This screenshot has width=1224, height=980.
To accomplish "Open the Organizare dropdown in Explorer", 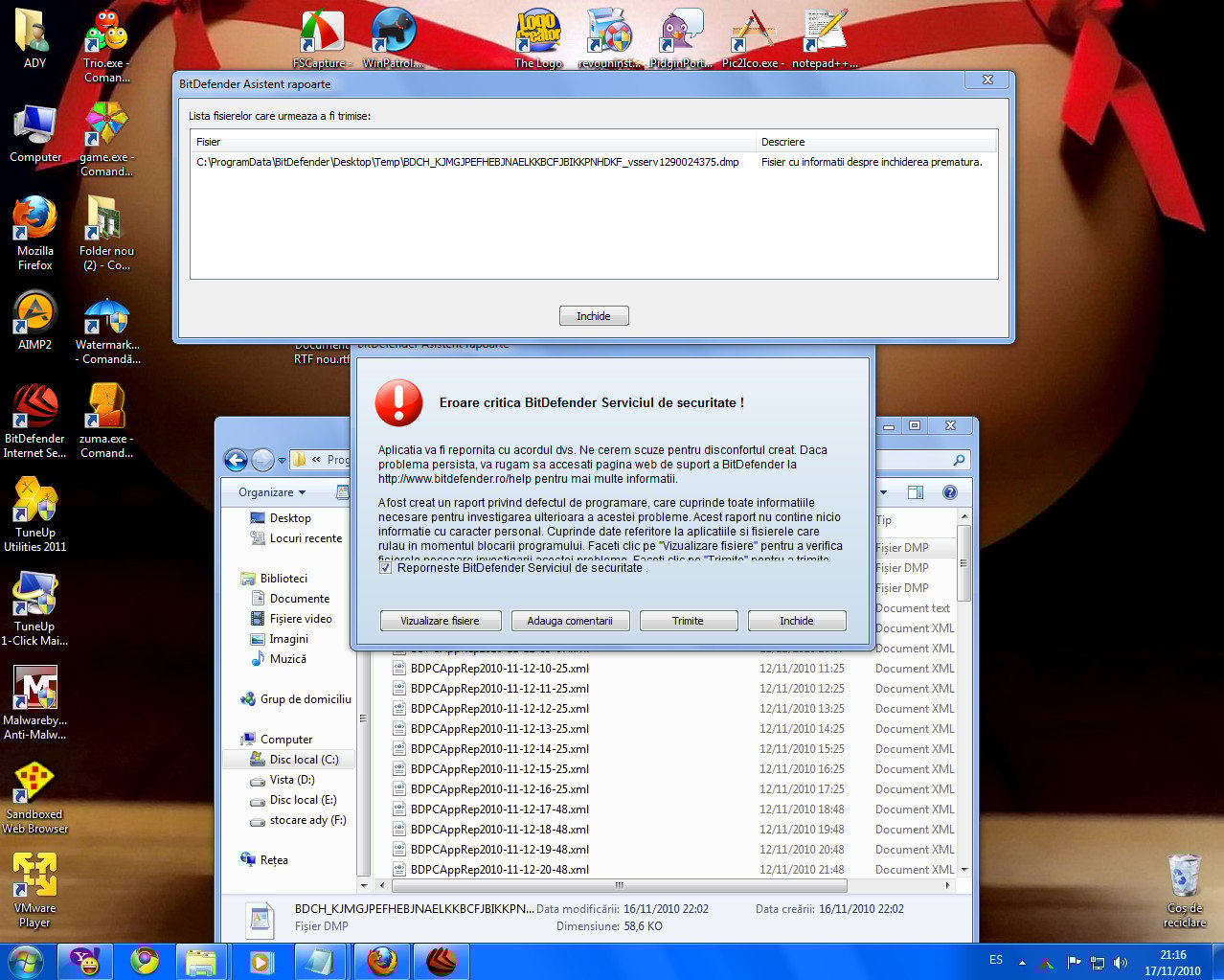I will (x=272, y=492).
